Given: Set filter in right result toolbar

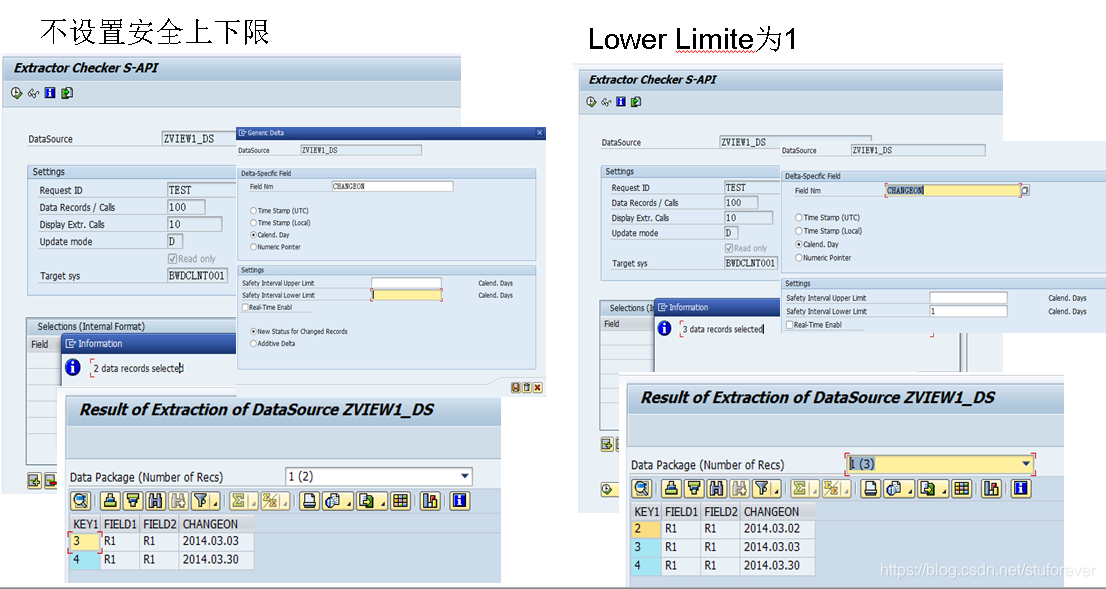Looking at the screenshot, I should [x=761, y=488].
